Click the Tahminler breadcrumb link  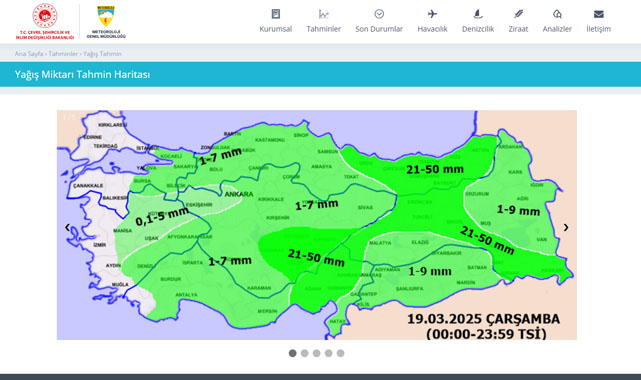click(x=63, y=54)
